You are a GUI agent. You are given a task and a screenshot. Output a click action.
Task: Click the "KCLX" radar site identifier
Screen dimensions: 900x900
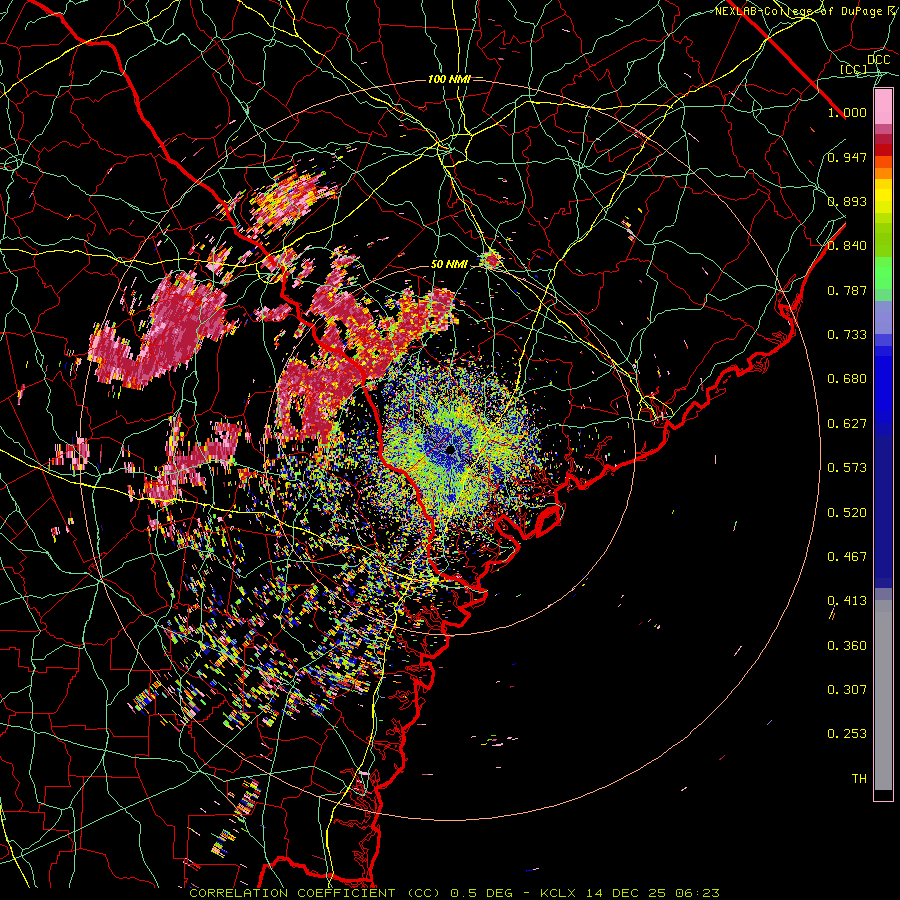pos(560,893)
